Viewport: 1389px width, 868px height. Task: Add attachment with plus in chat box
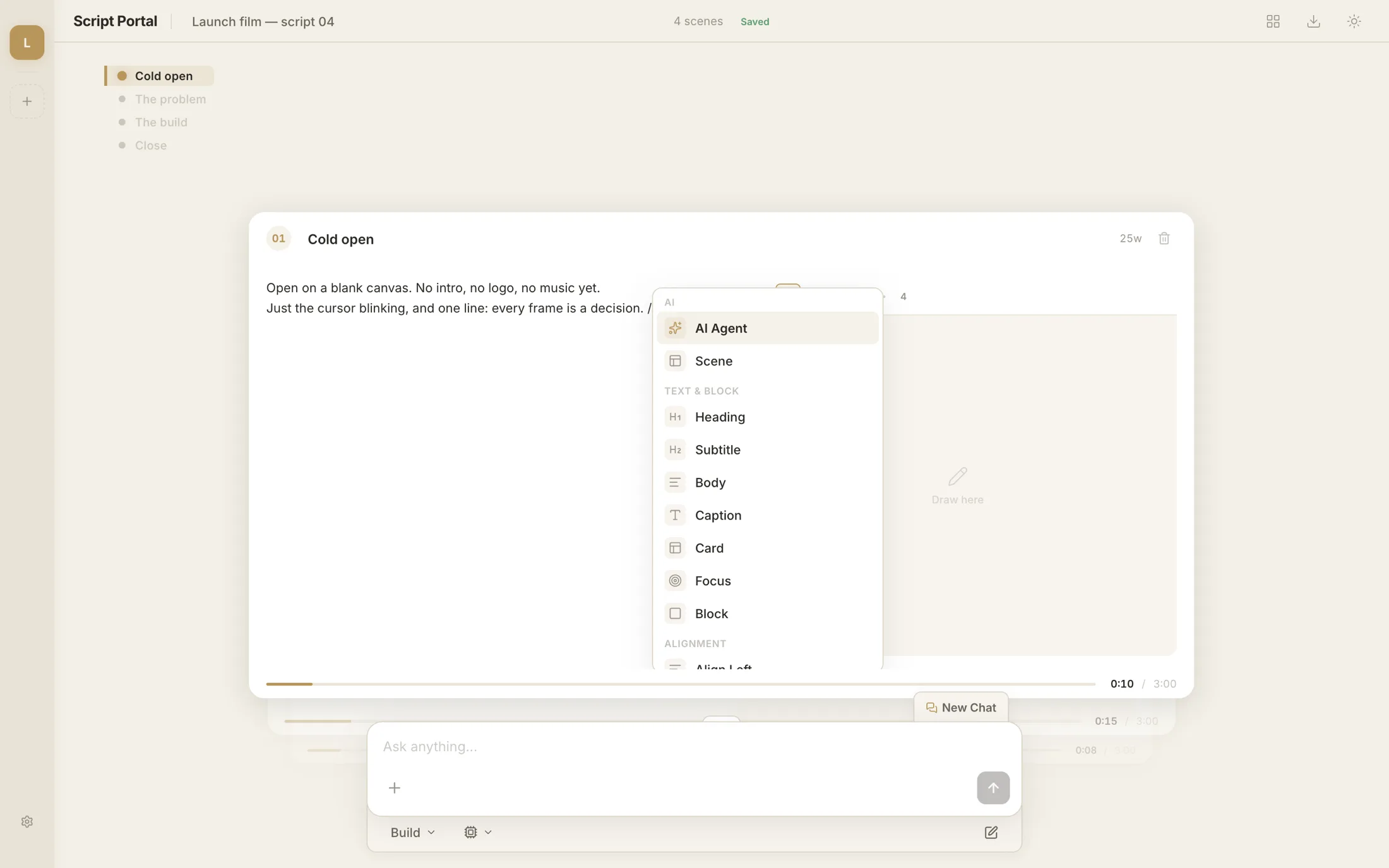(x=395, y=787)
